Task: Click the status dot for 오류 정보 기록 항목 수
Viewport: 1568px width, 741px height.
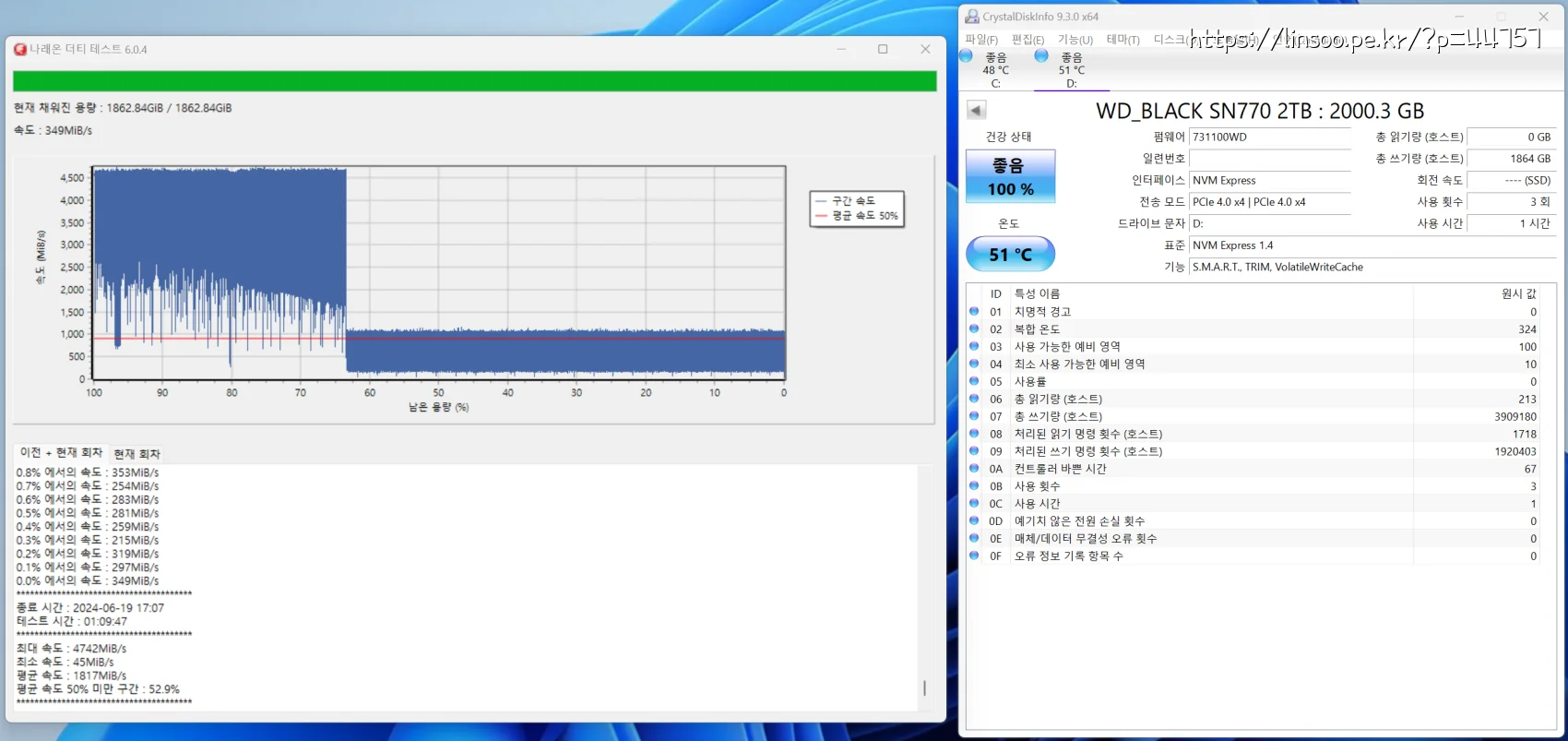Action: (x=974, y=556)
